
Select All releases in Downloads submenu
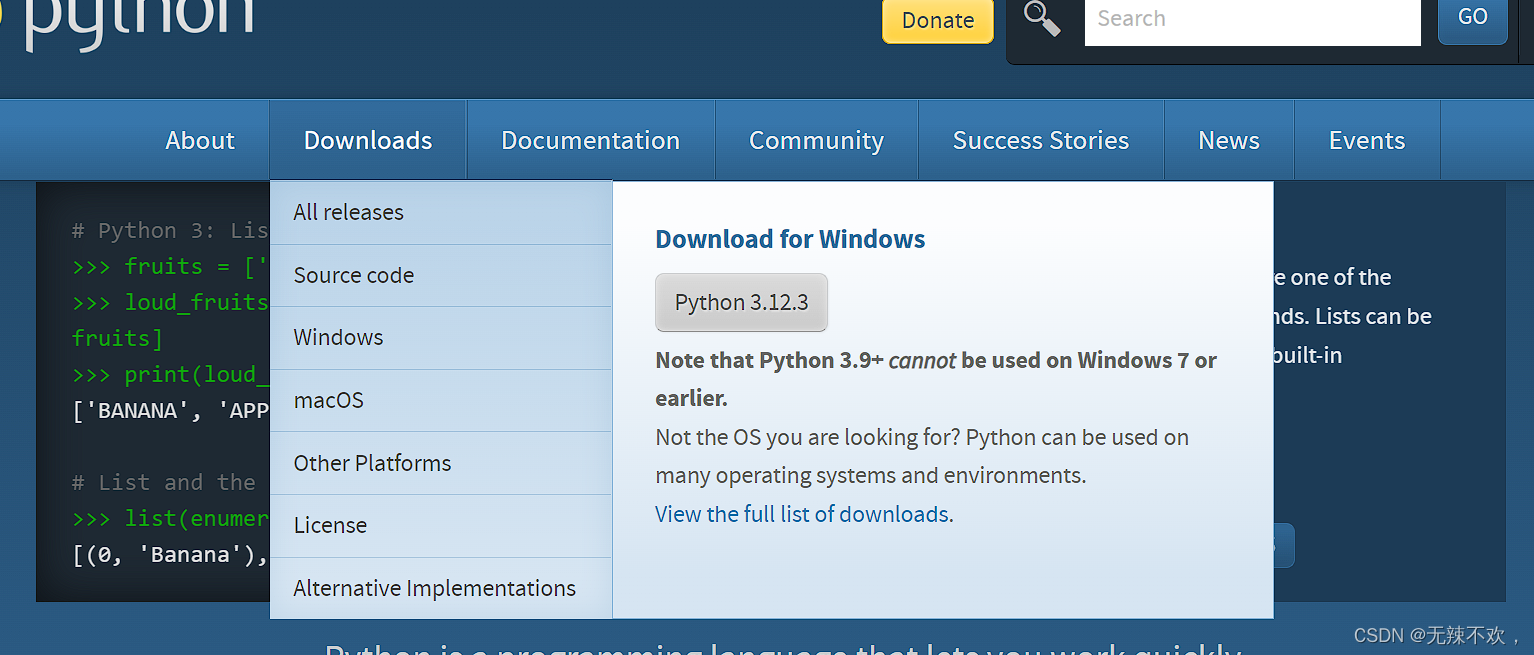pyautogui.click(x=441, y=212)
